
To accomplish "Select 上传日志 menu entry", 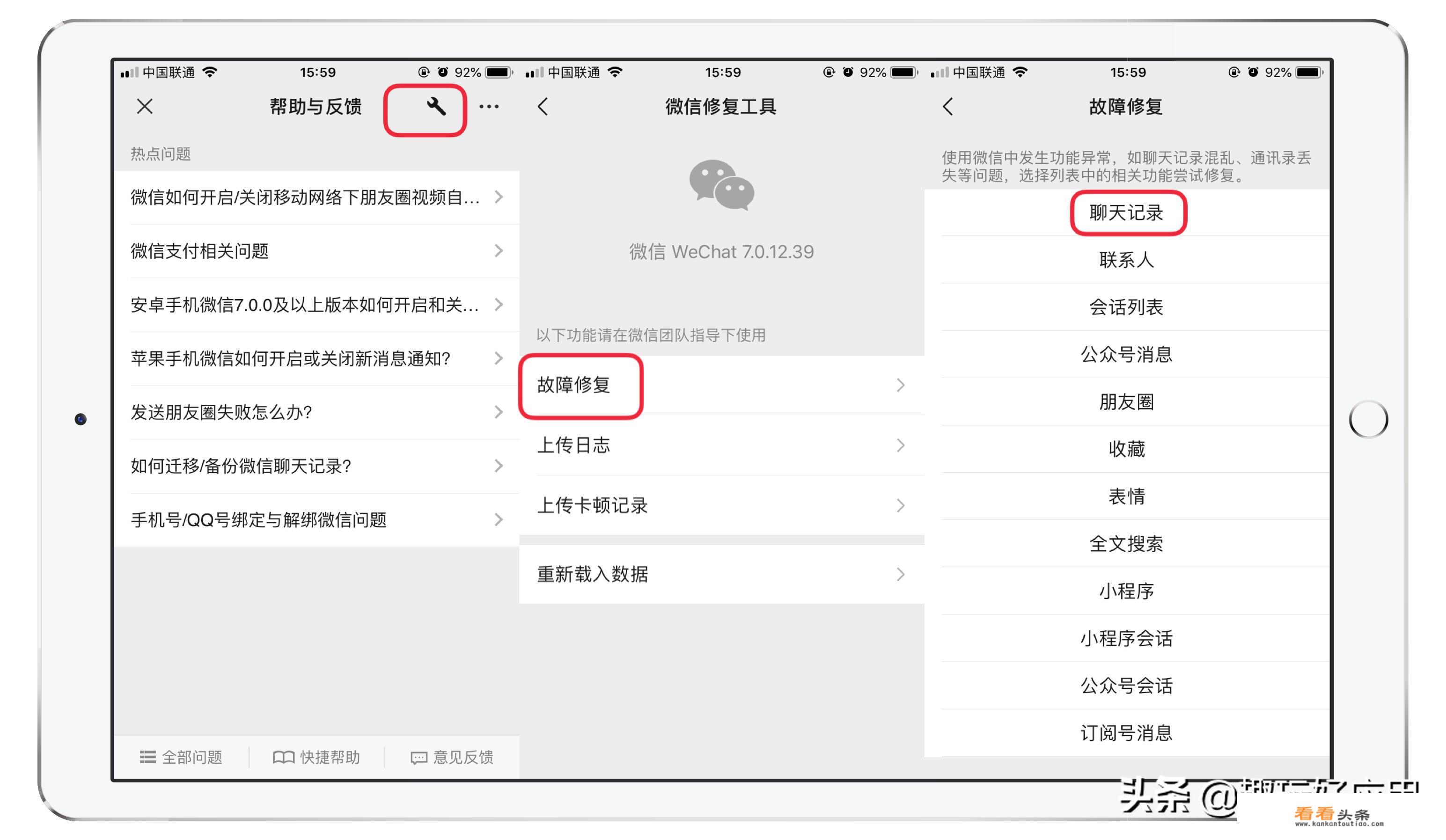I will click(722, 445).
